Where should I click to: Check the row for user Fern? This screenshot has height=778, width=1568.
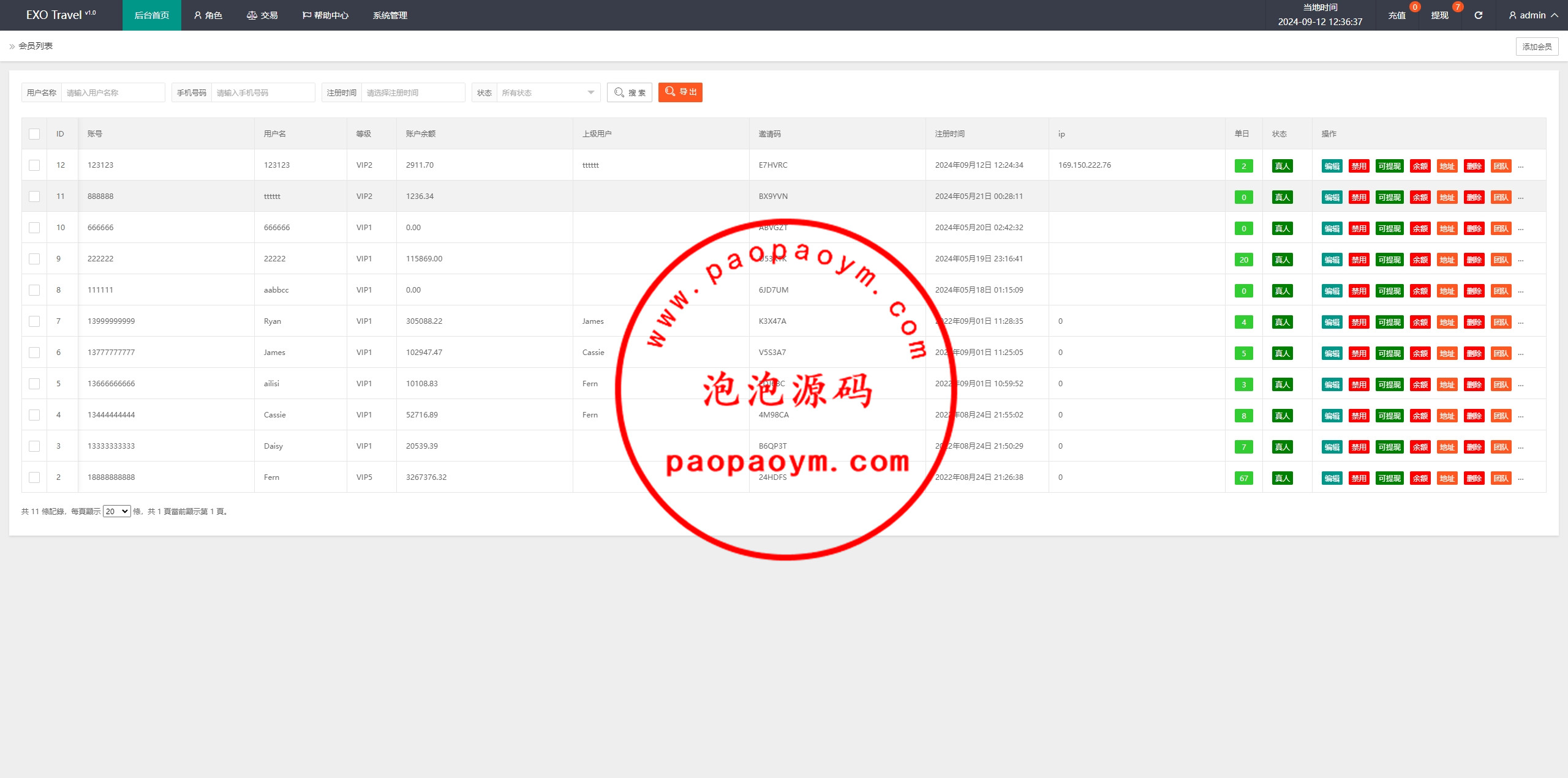tap(34, 477)
